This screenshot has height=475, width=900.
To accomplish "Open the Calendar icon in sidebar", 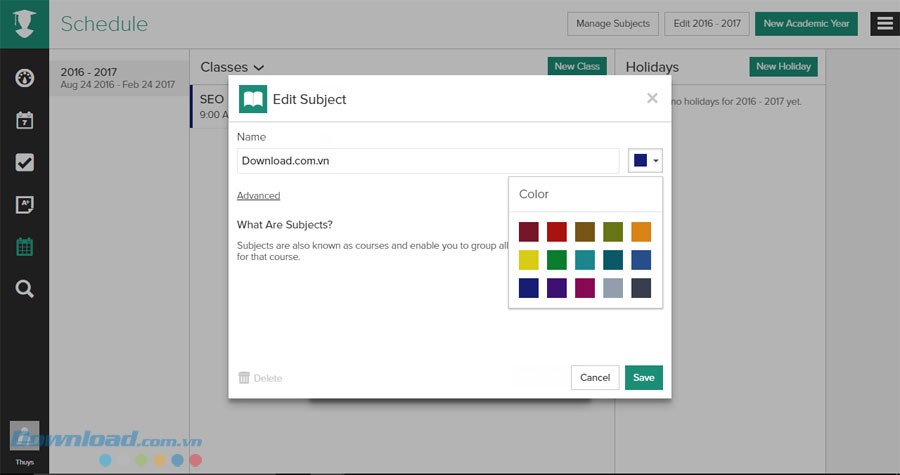I will point(25,121).
